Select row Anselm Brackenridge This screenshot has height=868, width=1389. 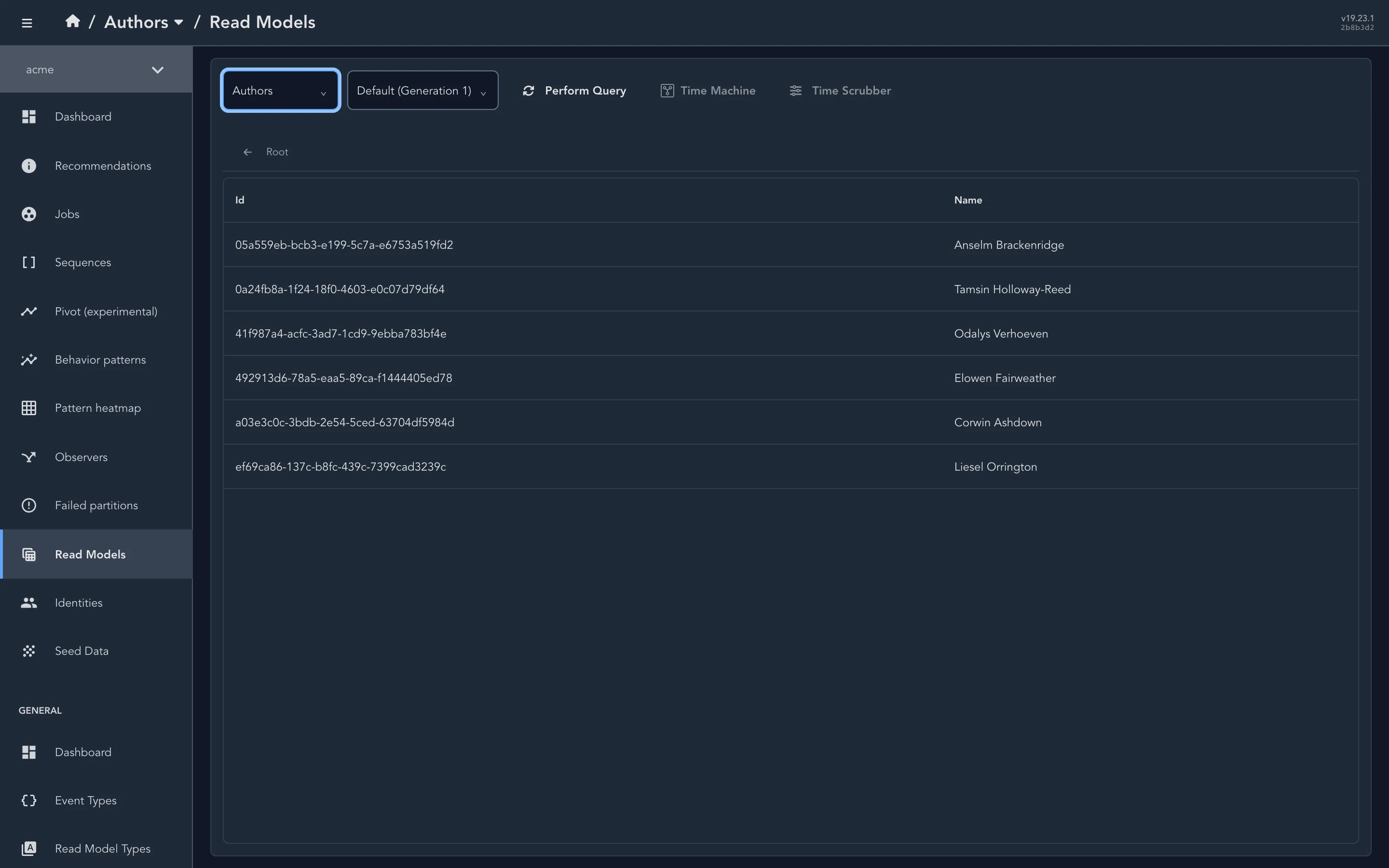(790, 245)
